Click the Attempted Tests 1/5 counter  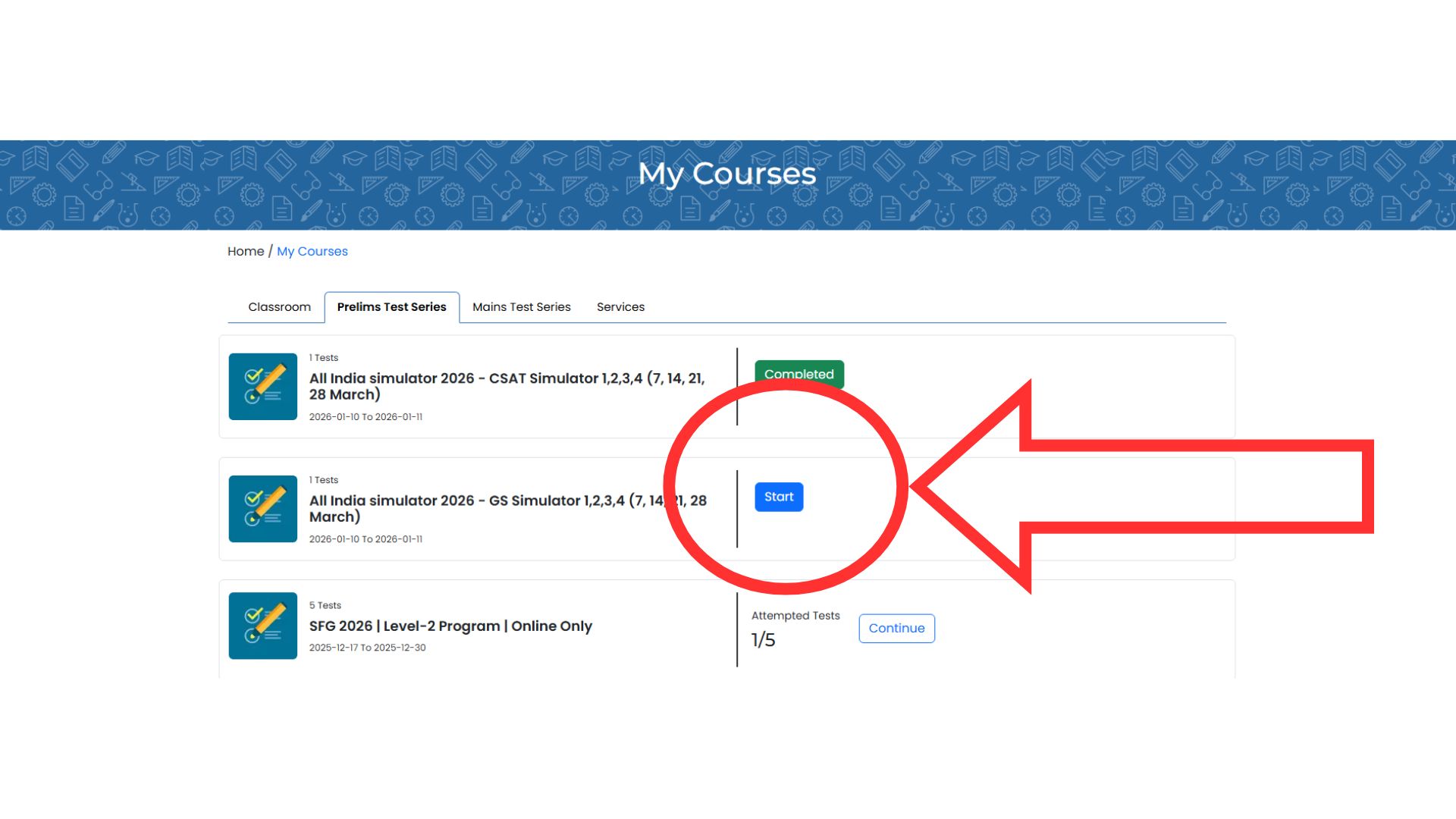click(764, 640)
